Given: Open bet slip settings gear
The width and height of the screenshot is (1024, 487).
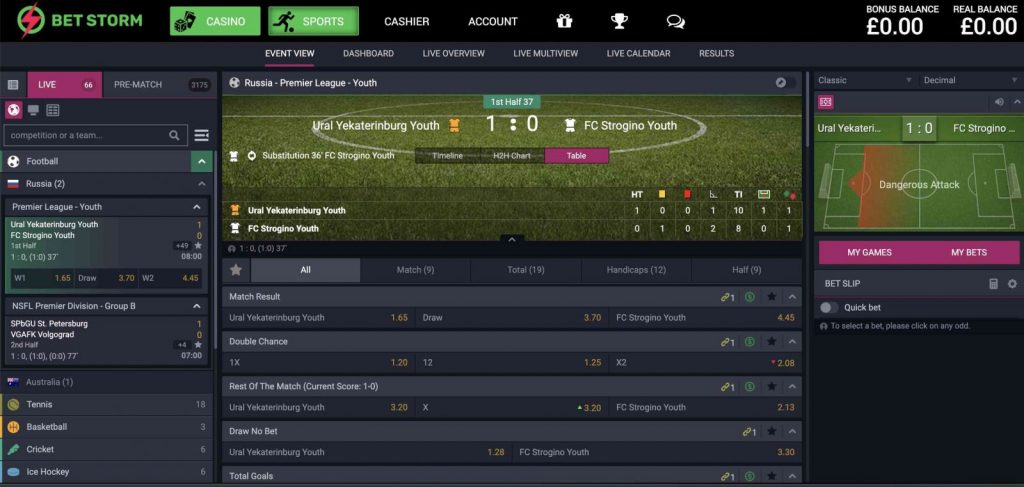Looking at the screenshot, I should pyautogui.click(x=1012, y=283).
